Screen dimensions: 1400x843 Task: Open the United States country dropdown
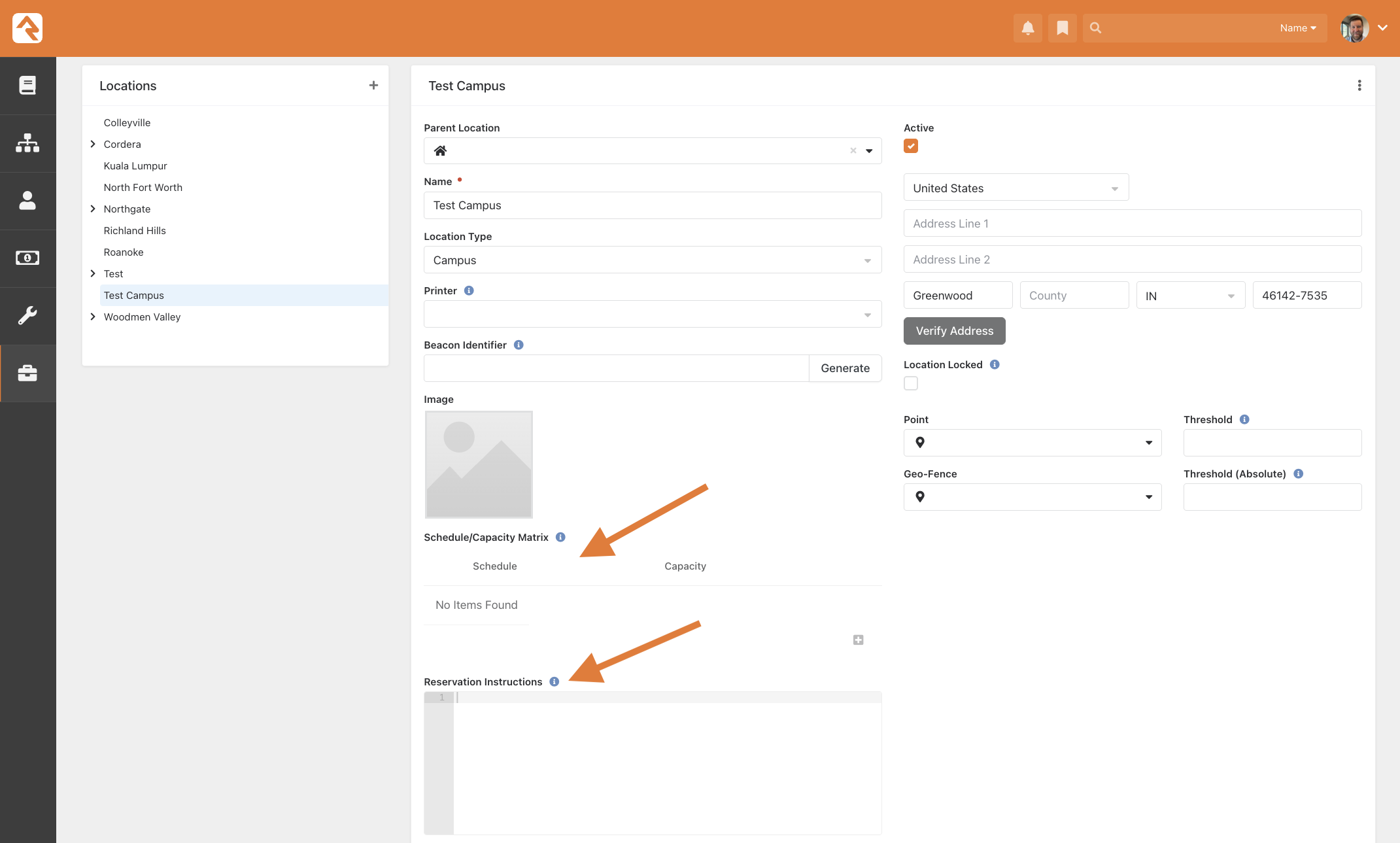[1016, 188]
